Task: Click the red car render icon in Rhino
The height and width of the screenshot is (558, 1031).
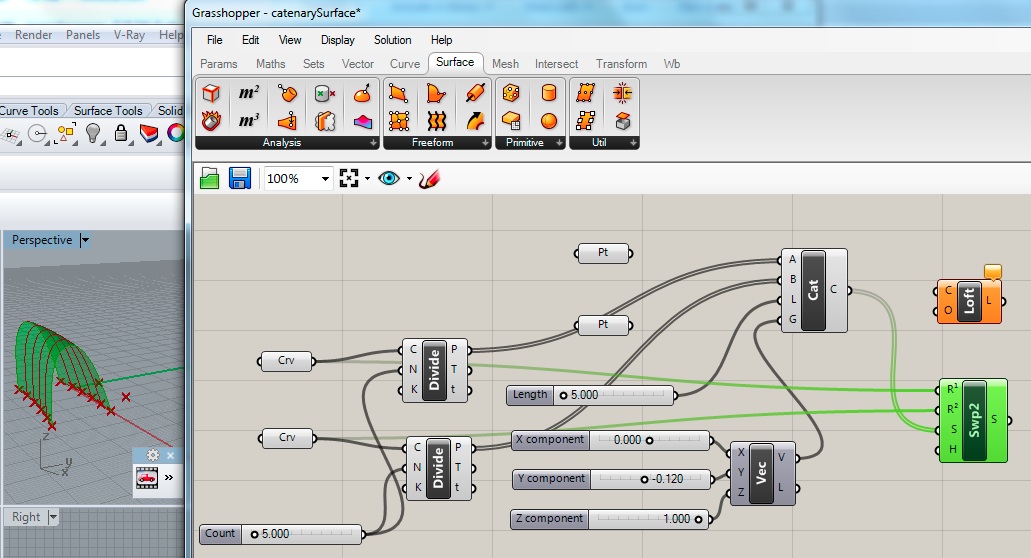Action: [x=147, y=477]
